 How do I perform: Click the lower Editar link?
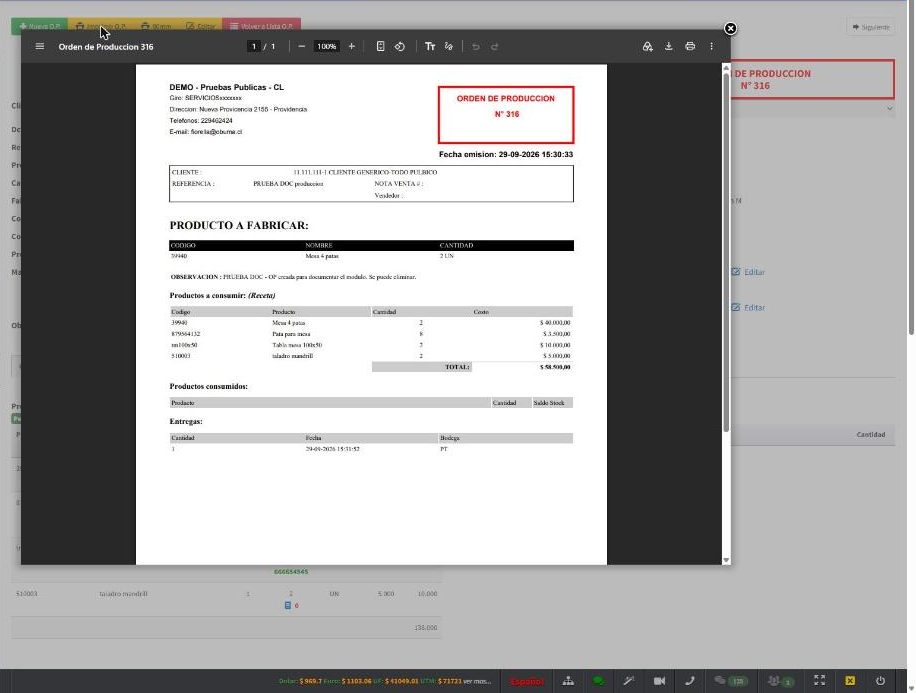pyautogui.click(x=748, y=307)
